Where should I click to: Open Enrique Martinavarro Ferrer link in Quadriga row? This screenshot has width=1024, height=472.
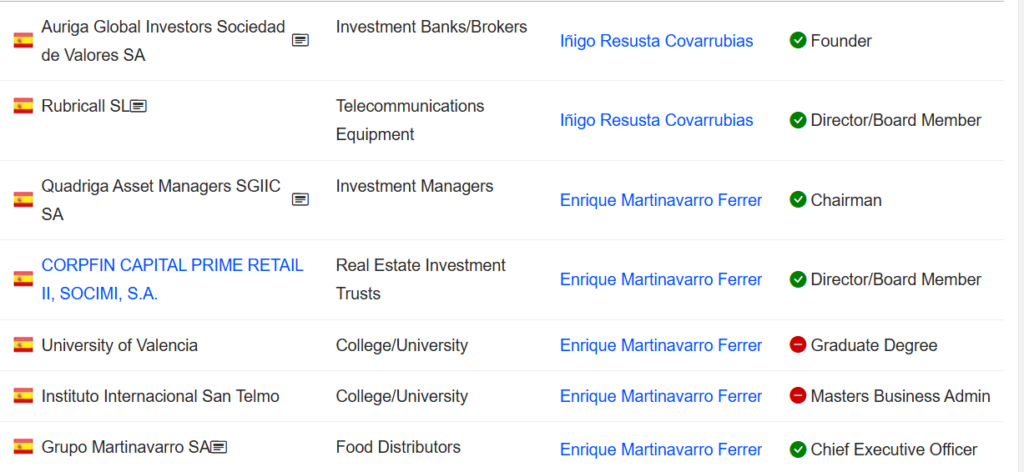point(661,200)
